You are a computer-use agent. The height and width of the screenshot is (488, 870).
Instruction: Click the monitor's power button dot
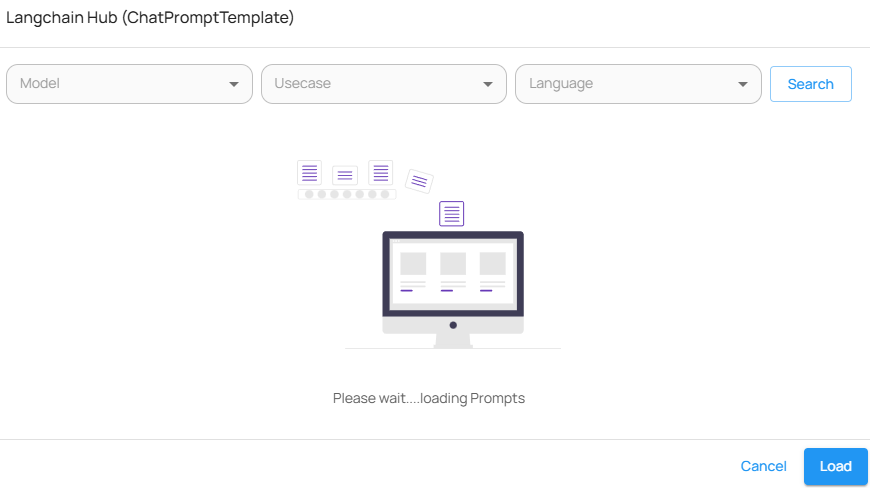coord(453,325)
